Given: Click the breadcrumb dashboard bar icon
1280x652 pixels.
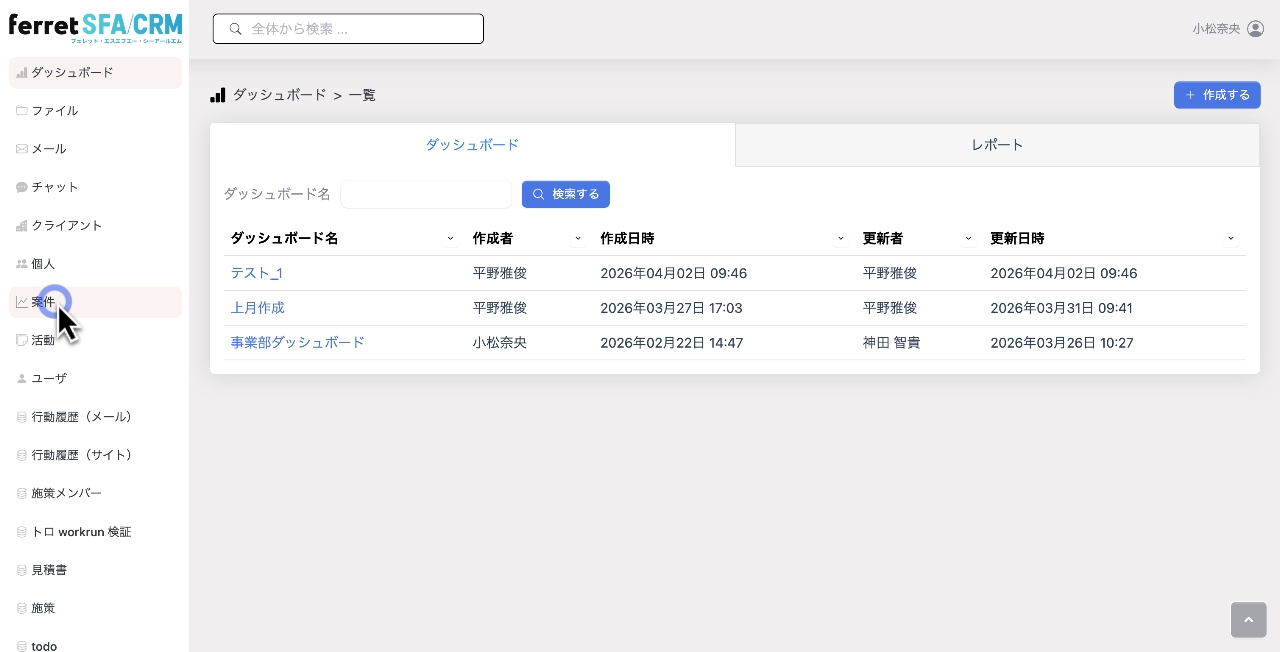Looking at the screenshot, I should (x=217, y=95).
